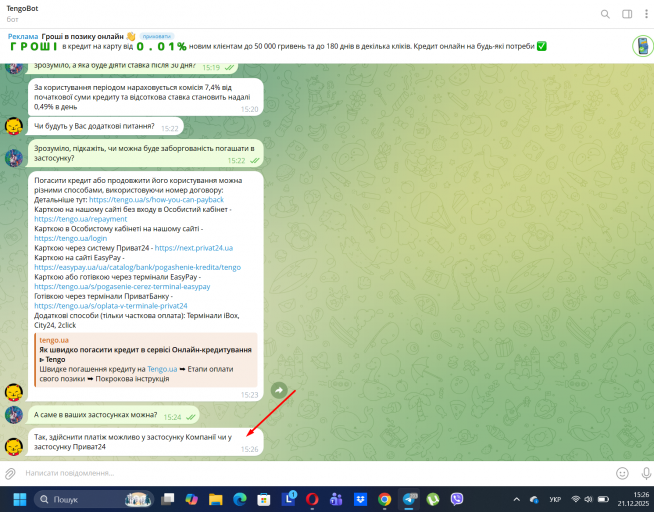The height and width of the screenshot is (512, 654).
Task: Open the "L" app with notification badge
Action: tap(288, 498)
